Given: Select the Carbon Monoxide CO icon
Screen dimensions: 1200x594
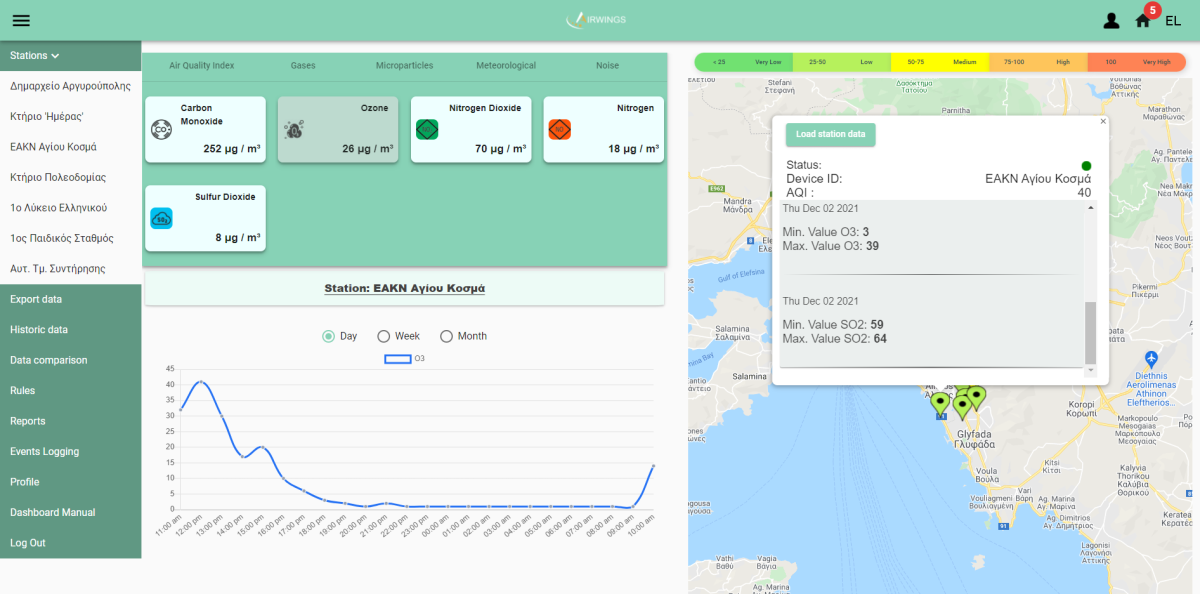Looking at the screenshot, I should tap(161, 129).
